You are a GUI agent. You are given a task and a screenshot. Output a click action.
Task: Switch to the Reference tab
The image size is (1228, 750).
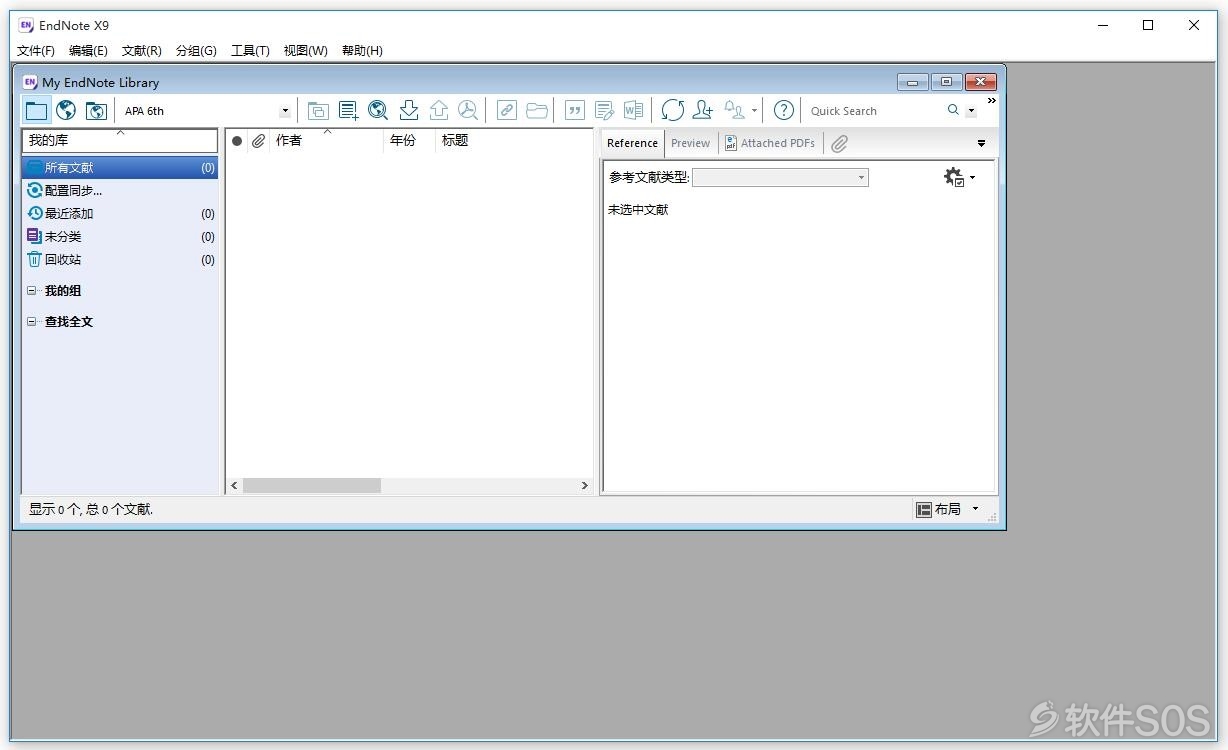632,143
